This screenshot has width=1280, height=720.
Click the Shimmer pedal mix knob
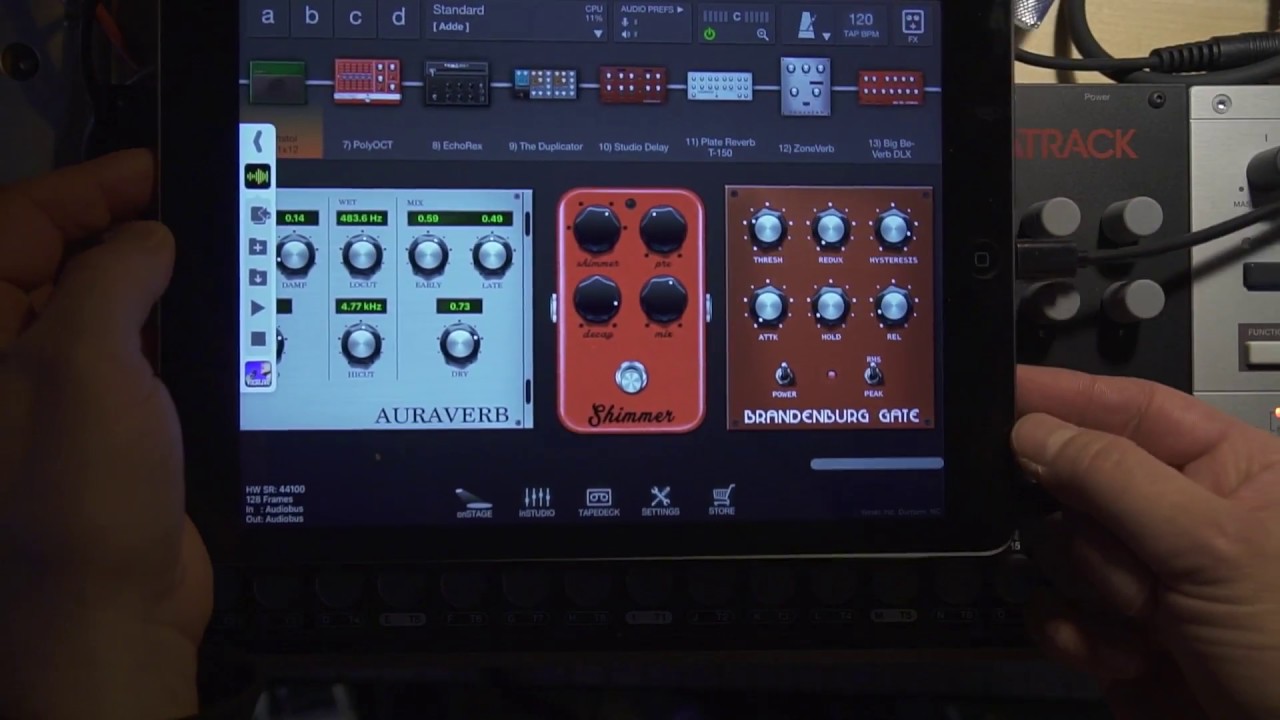point(663,300)
